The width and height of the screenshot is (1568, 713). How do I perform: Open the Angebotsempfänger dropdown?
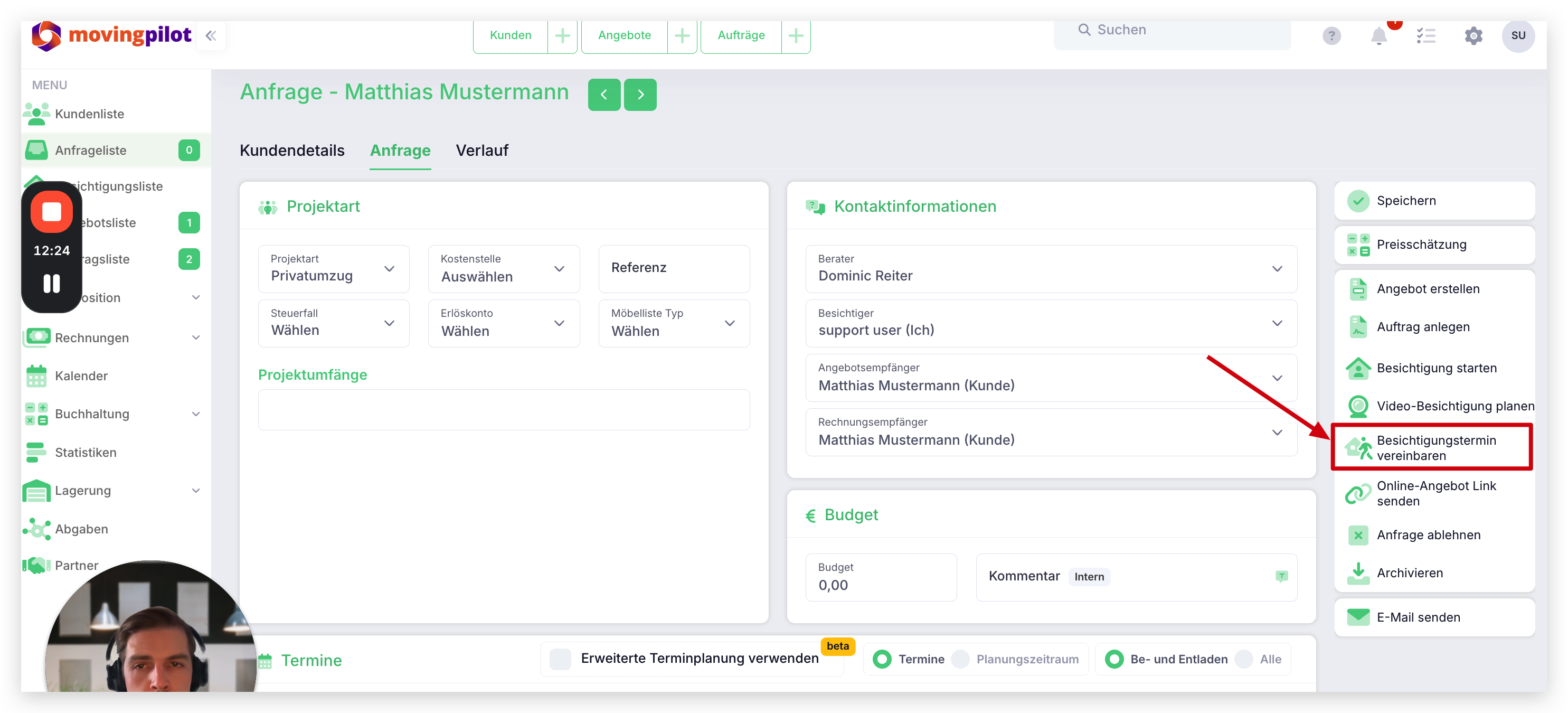coord(1051,378)
